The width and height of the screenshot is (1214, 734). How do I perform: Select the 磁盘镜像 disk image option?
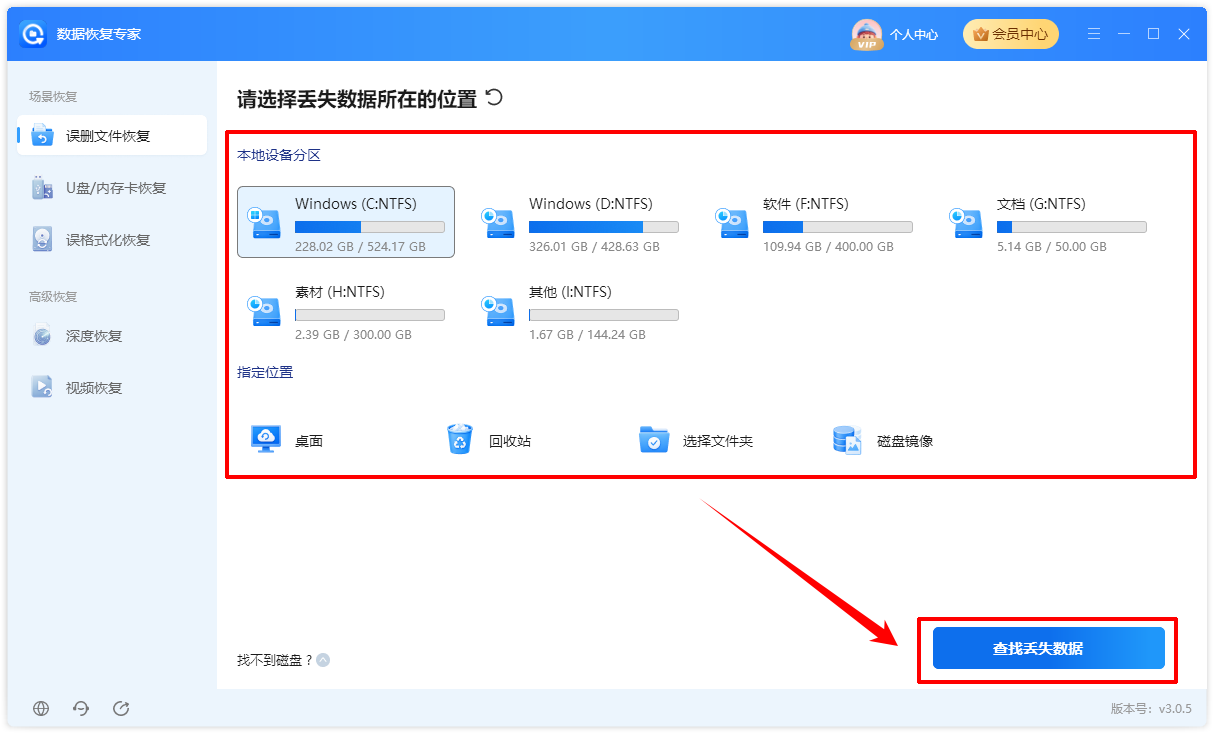(883, 440)
